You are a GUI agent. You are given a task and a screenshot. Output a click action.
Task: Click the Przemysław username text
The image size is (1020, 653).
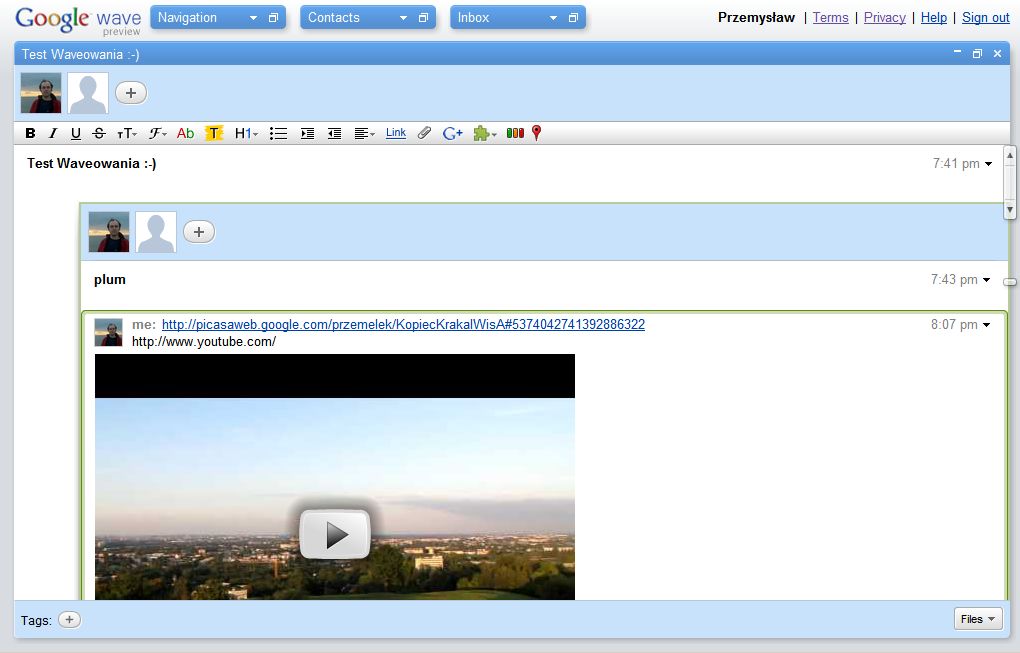(x=756, y=18)
